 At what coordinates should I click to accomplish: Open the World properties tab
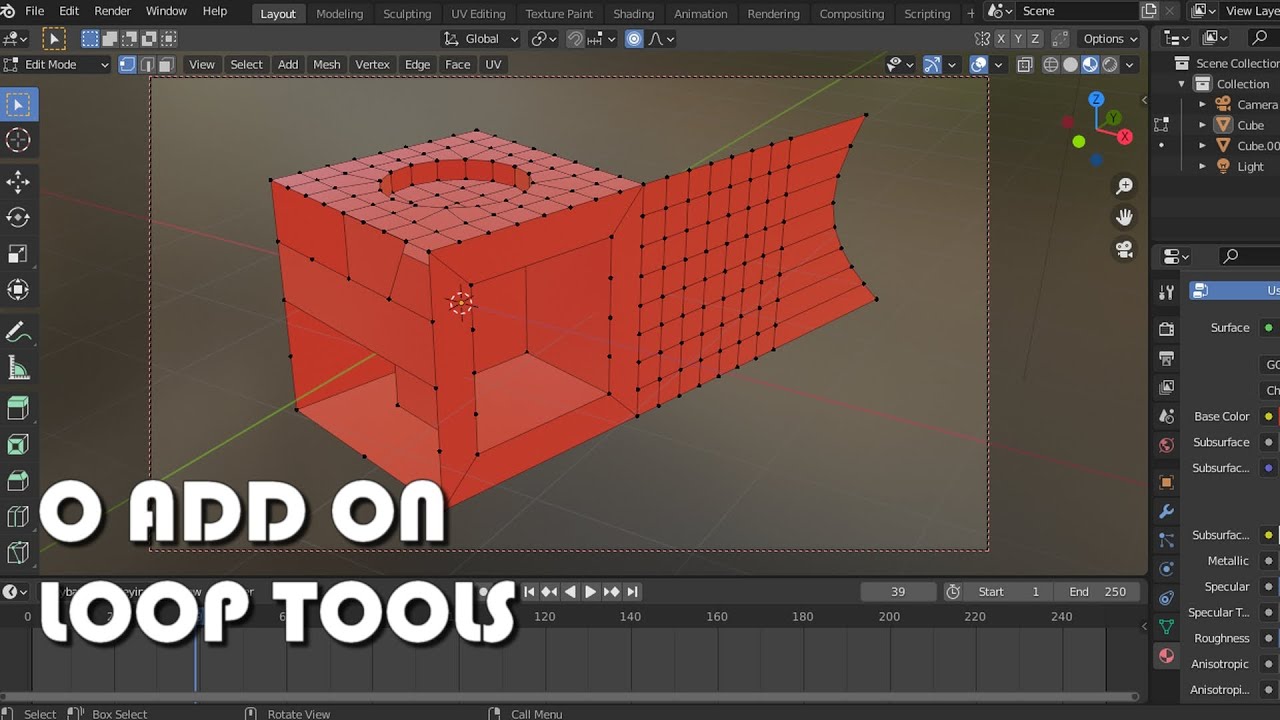(x=1166, y=445)
